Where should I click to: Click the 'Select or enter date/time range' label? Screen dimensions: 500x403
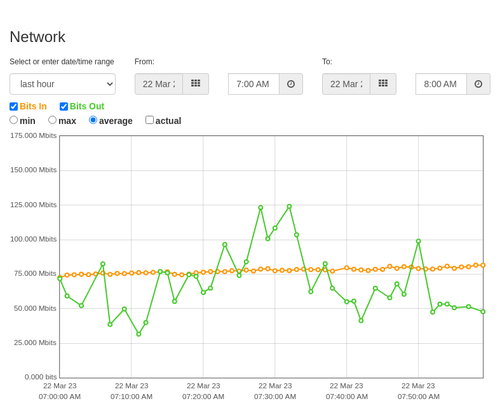pos(62,62)
